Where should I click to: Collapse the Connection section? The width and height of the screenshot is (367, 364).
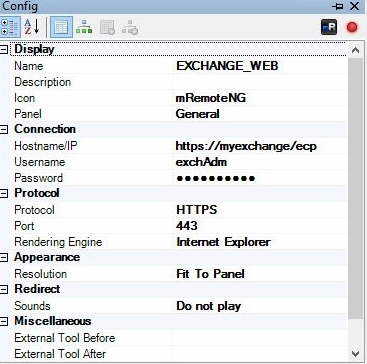[4, 129]
